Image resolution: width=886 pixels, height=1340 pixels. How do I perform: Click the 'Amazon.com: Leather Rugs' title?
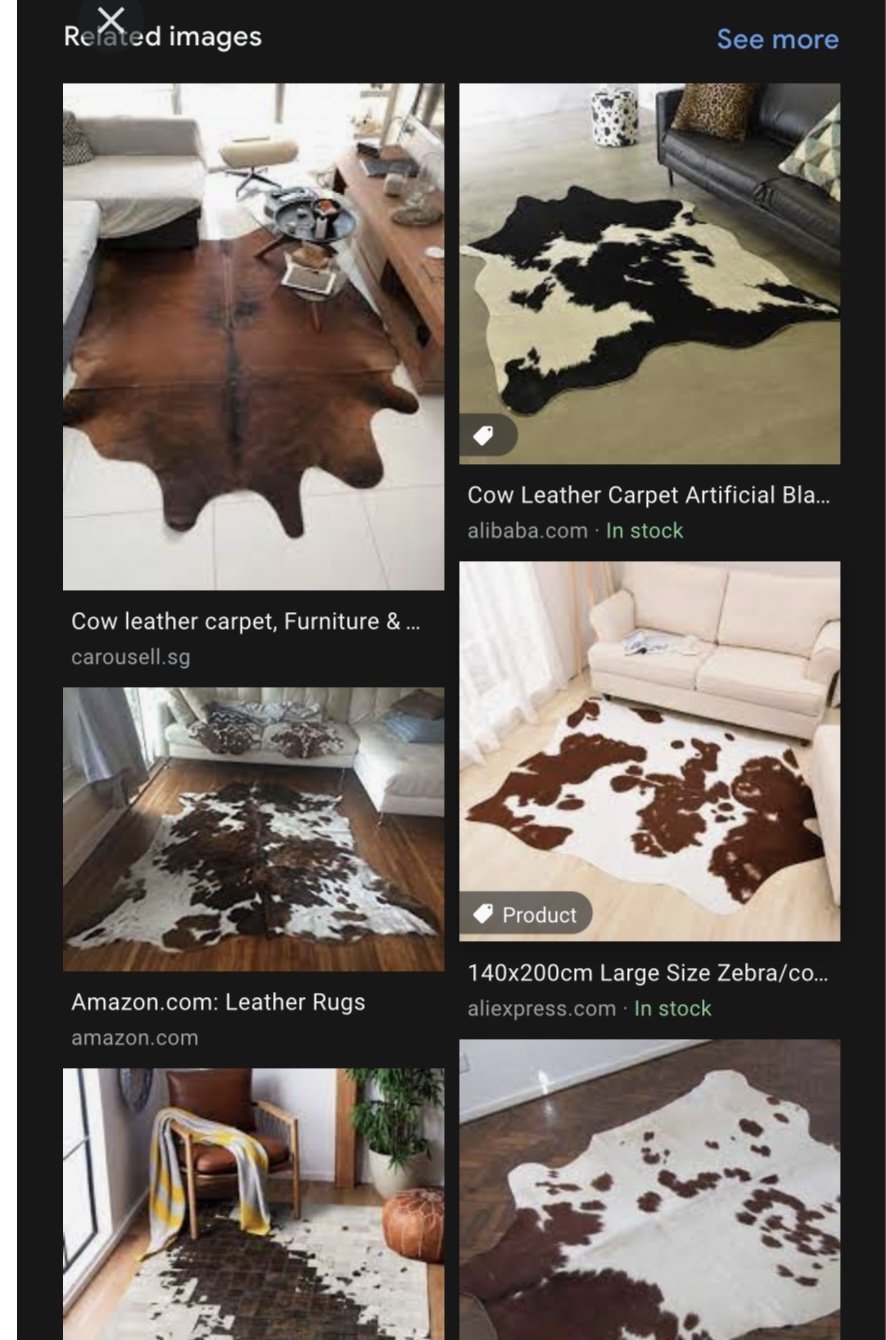pos(218,1002)
